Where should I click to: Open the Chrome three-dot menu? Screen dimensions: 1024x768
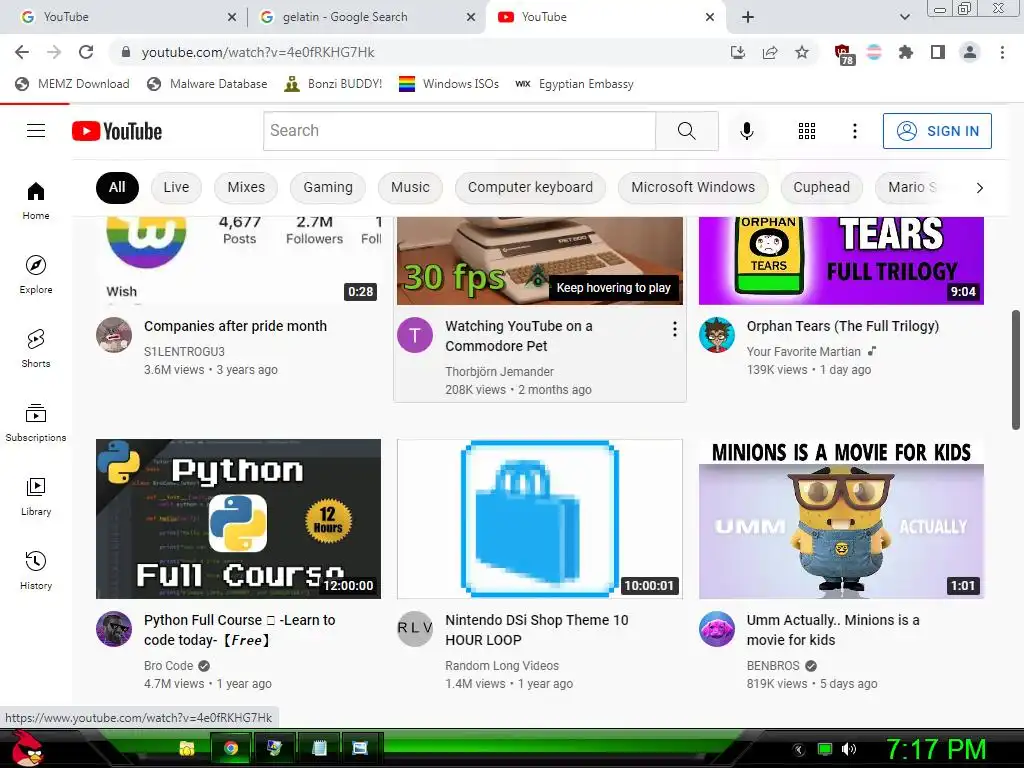[1002, 52]
